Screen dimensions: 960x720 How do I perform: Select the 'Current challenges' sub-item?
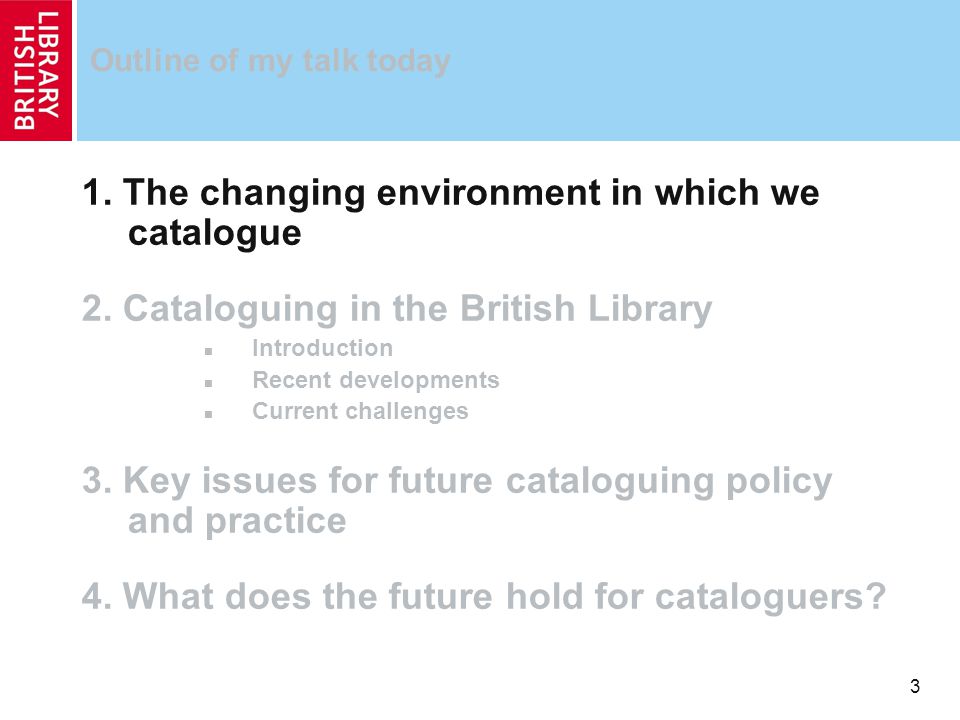pos(360,411)
